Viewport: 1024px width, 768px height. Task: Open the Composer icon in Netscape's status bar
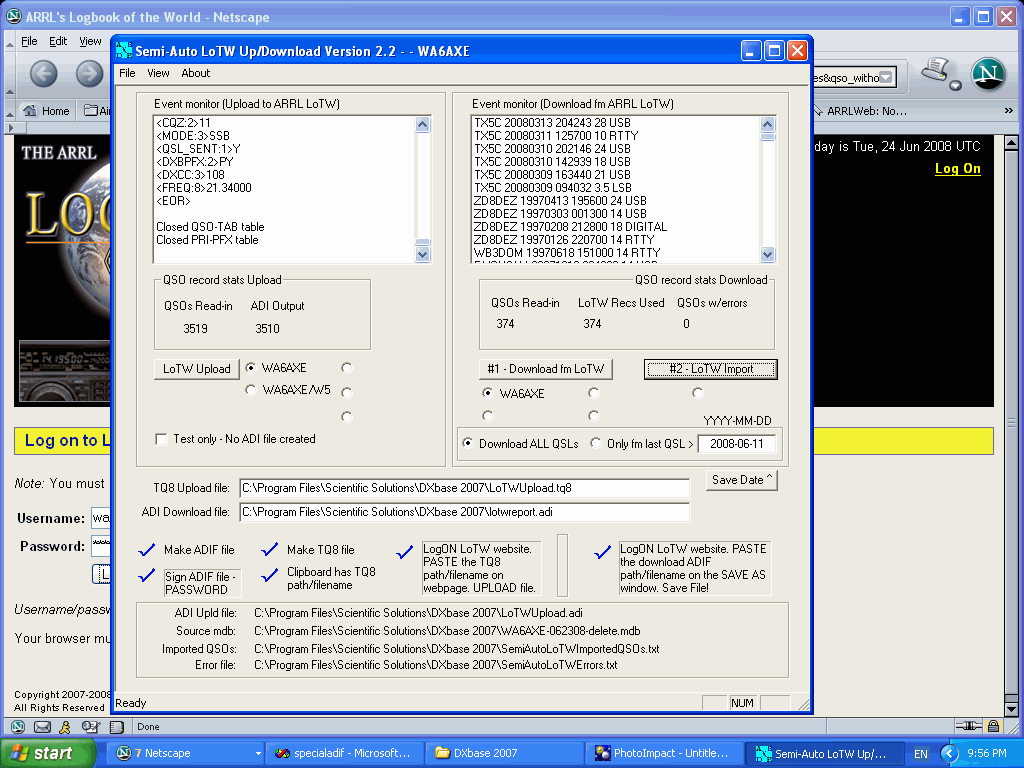[90, 726]
